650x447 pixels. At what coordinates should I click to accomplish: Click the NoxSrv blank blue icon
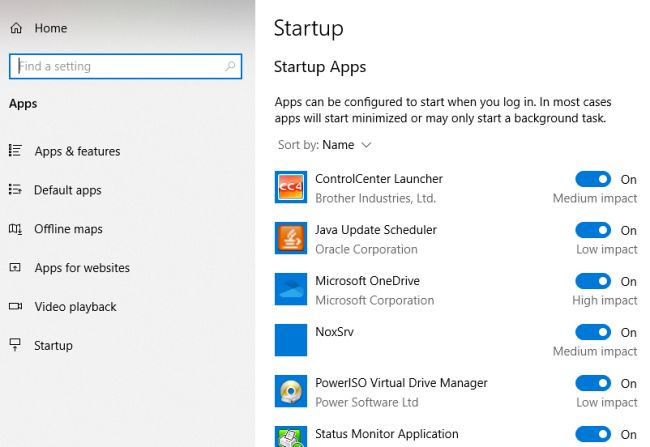click(291, 340)
